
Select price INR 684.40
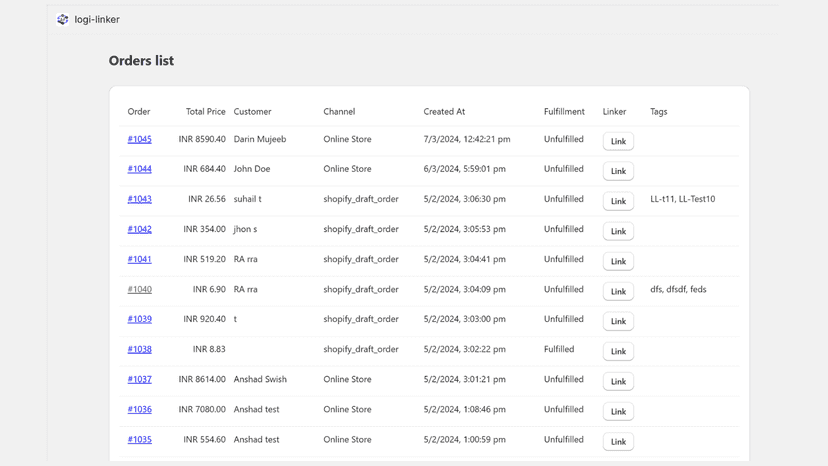(x=204, y=169)
